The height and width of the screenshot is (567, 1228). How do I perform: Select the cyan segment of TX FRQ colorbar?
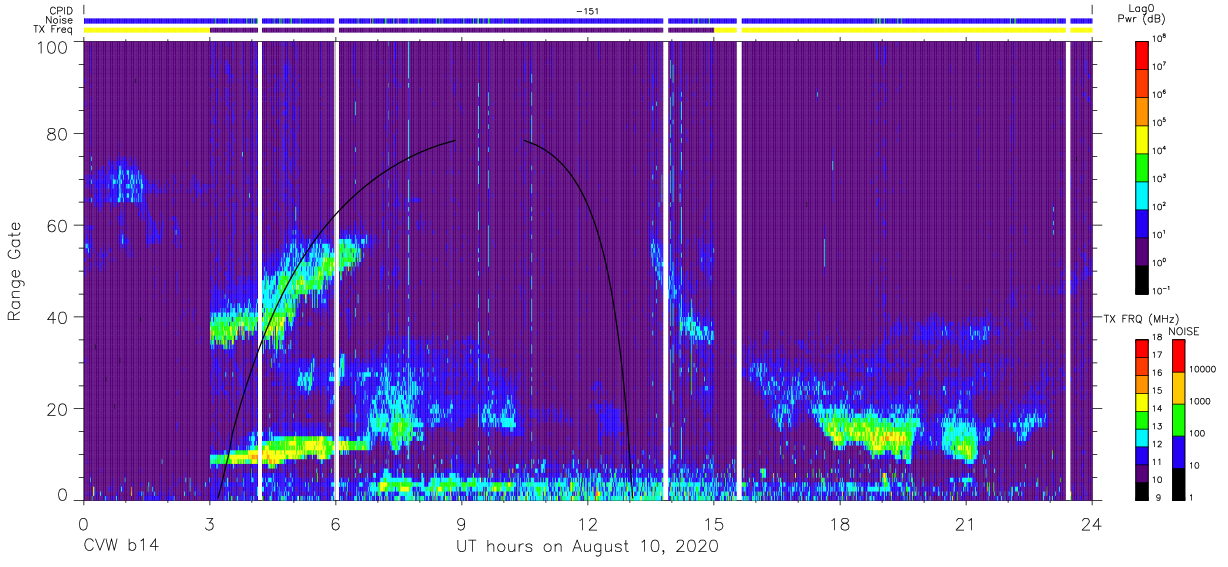pos(1142,436)
